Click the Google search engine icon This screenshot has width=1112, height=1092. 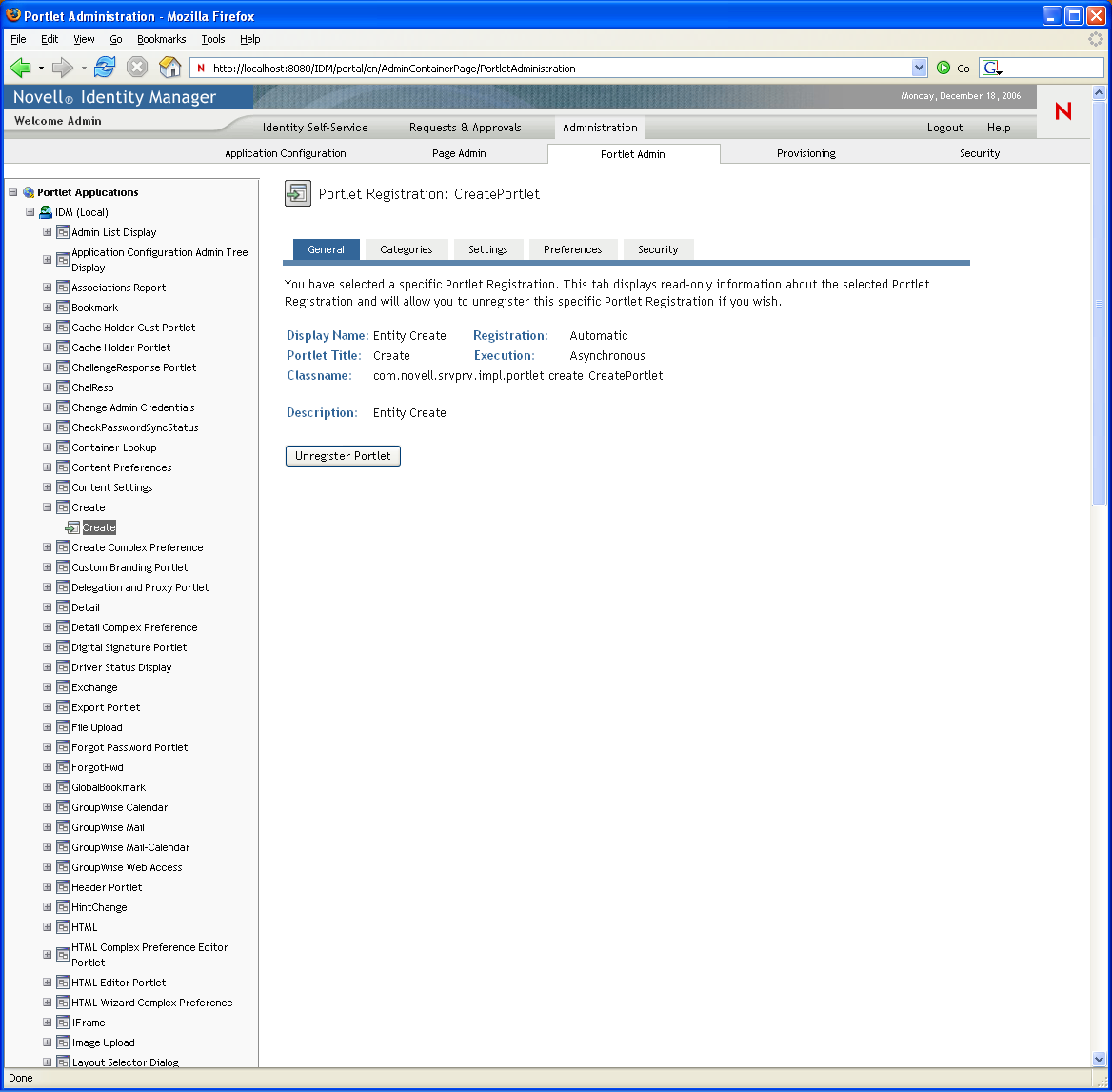click(x=990, y=69)
